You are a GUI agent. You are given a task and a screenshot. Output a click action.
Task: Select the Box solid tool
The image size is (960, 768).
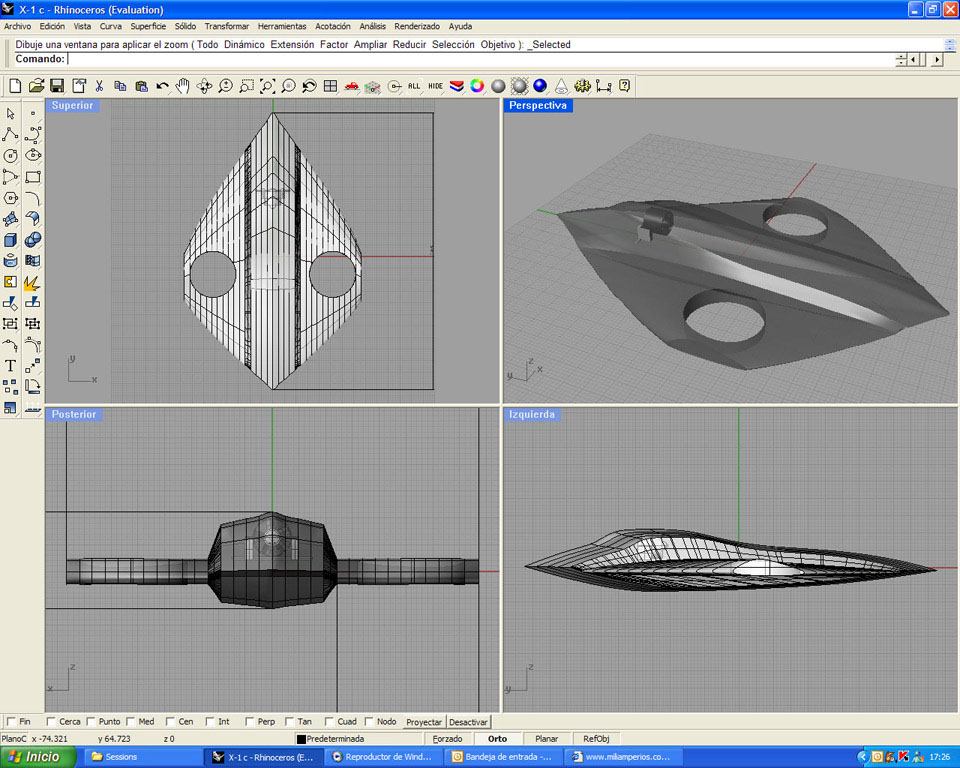pos(10,240)
